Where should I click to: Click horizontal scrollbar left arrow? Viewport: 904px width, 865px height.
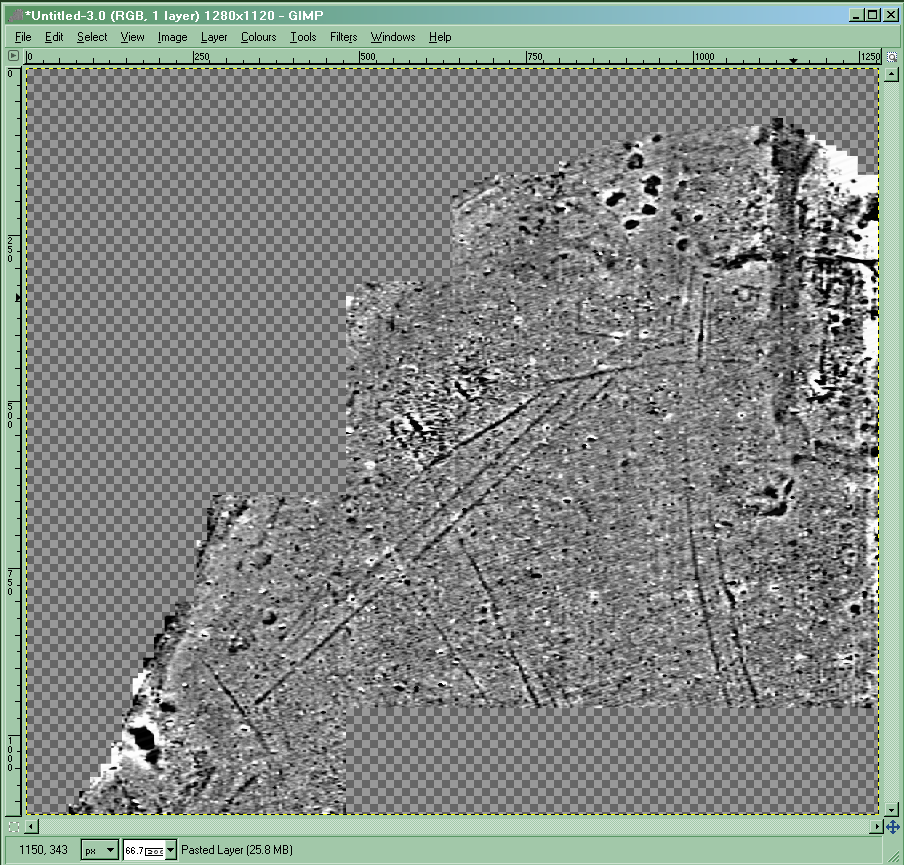point(32,827)
